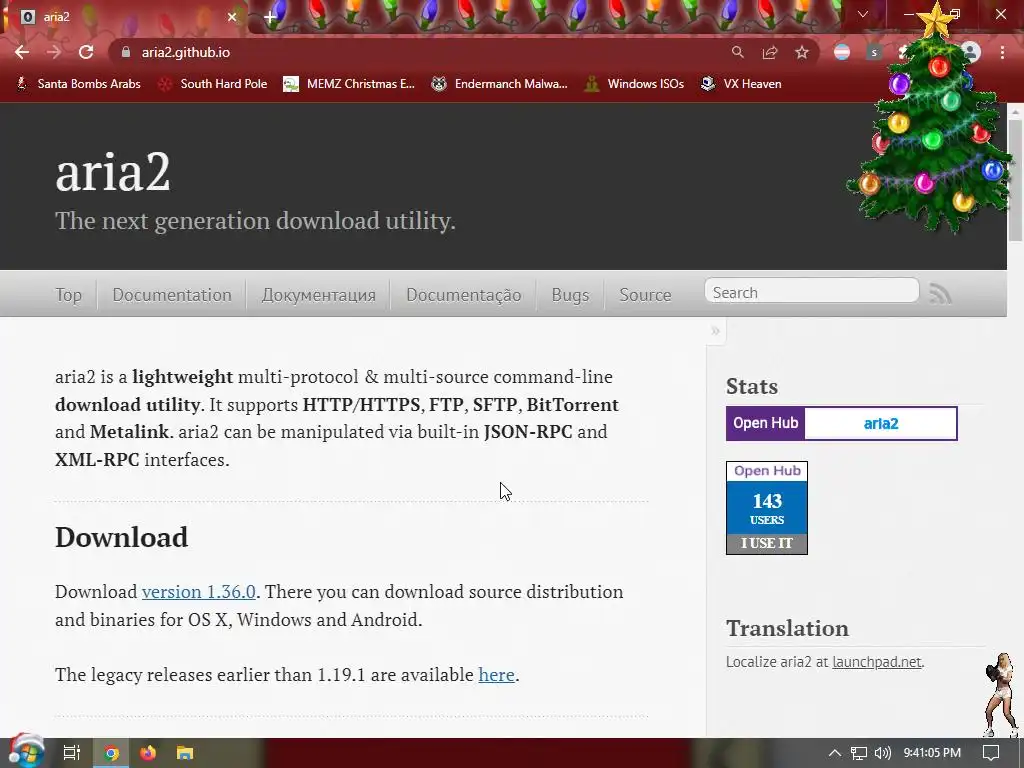The height and width of the screenshot is (768, 1024).
Task: Open the Documentação nav item
Action: pos(464,295)
